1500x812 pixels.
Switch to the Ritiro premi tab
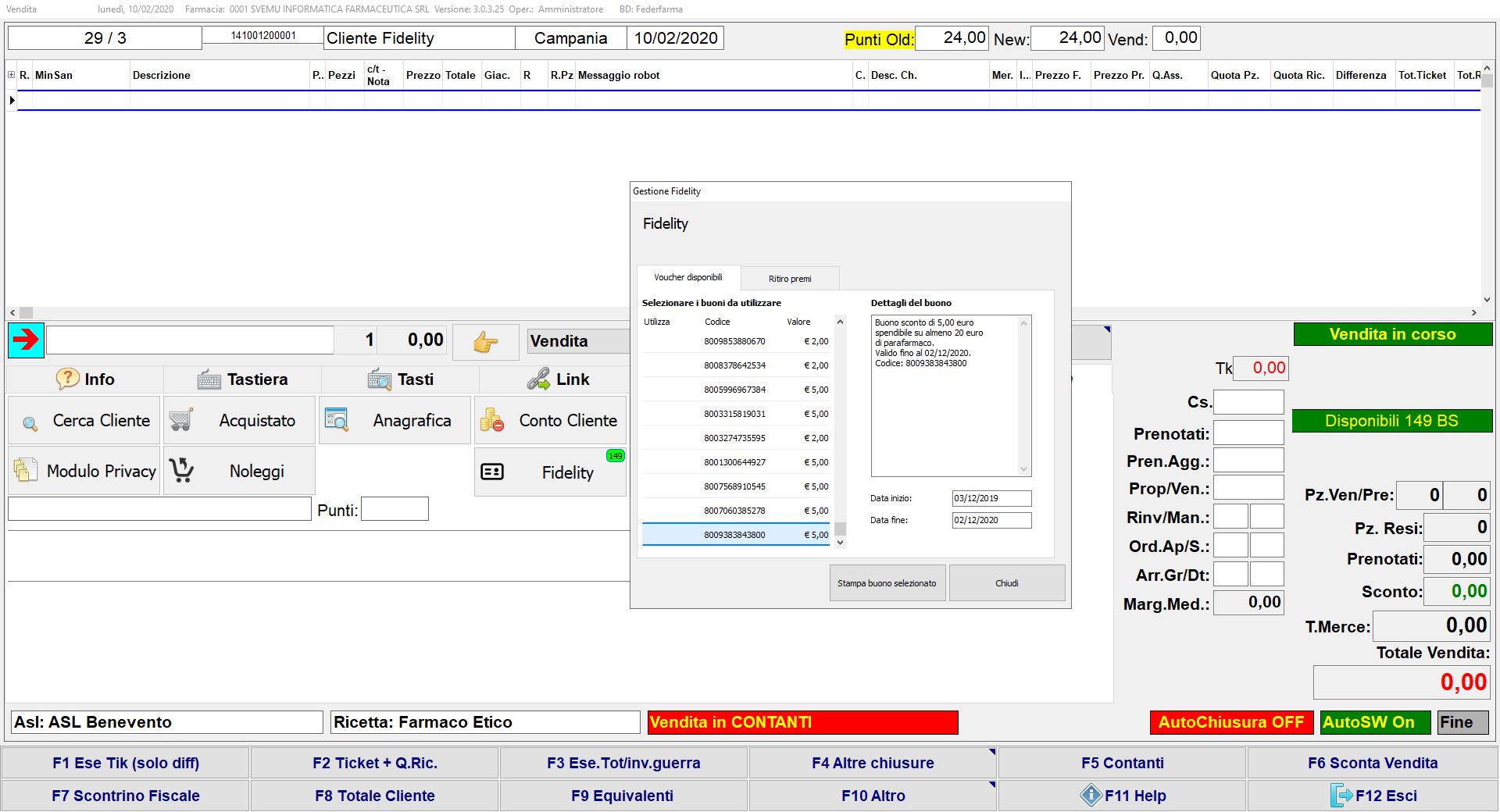pyautogui.click(x=789, y=279)
